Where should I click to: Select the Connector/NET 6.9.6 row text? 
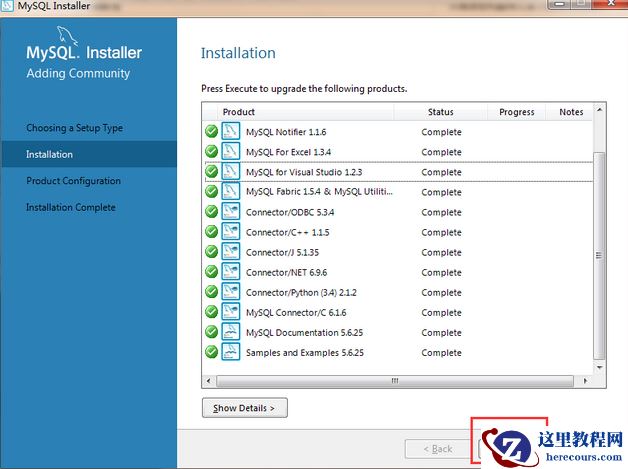(286, 272)
